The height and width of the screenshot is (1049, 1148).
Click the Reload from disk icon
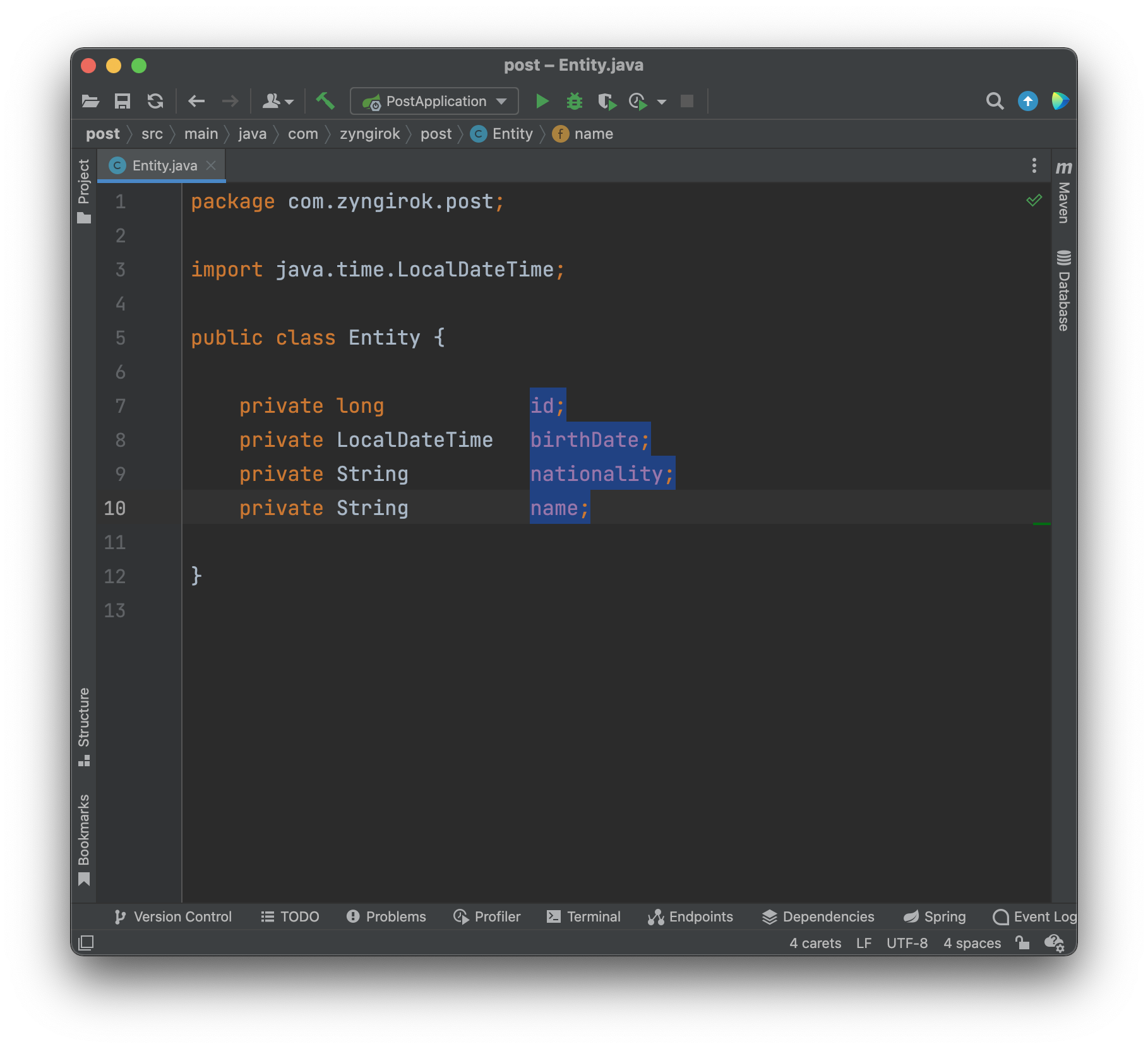point(155,101)
